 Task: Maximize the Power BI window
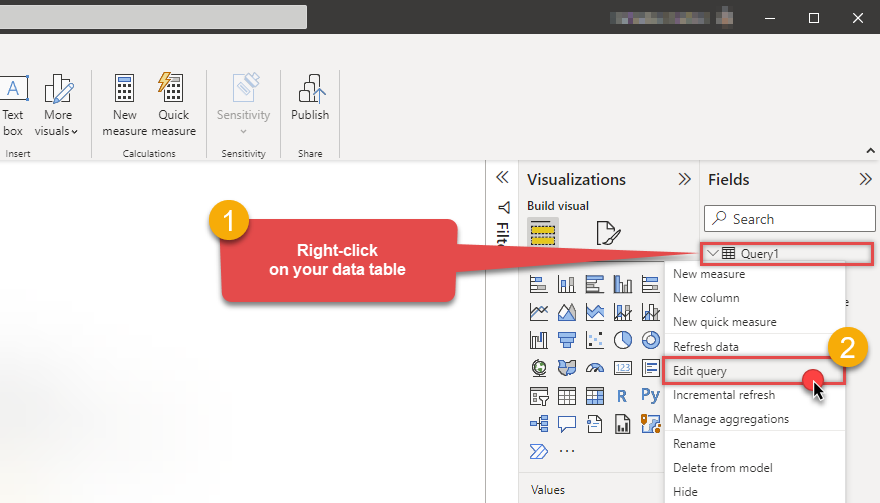[x=814, y=18]
